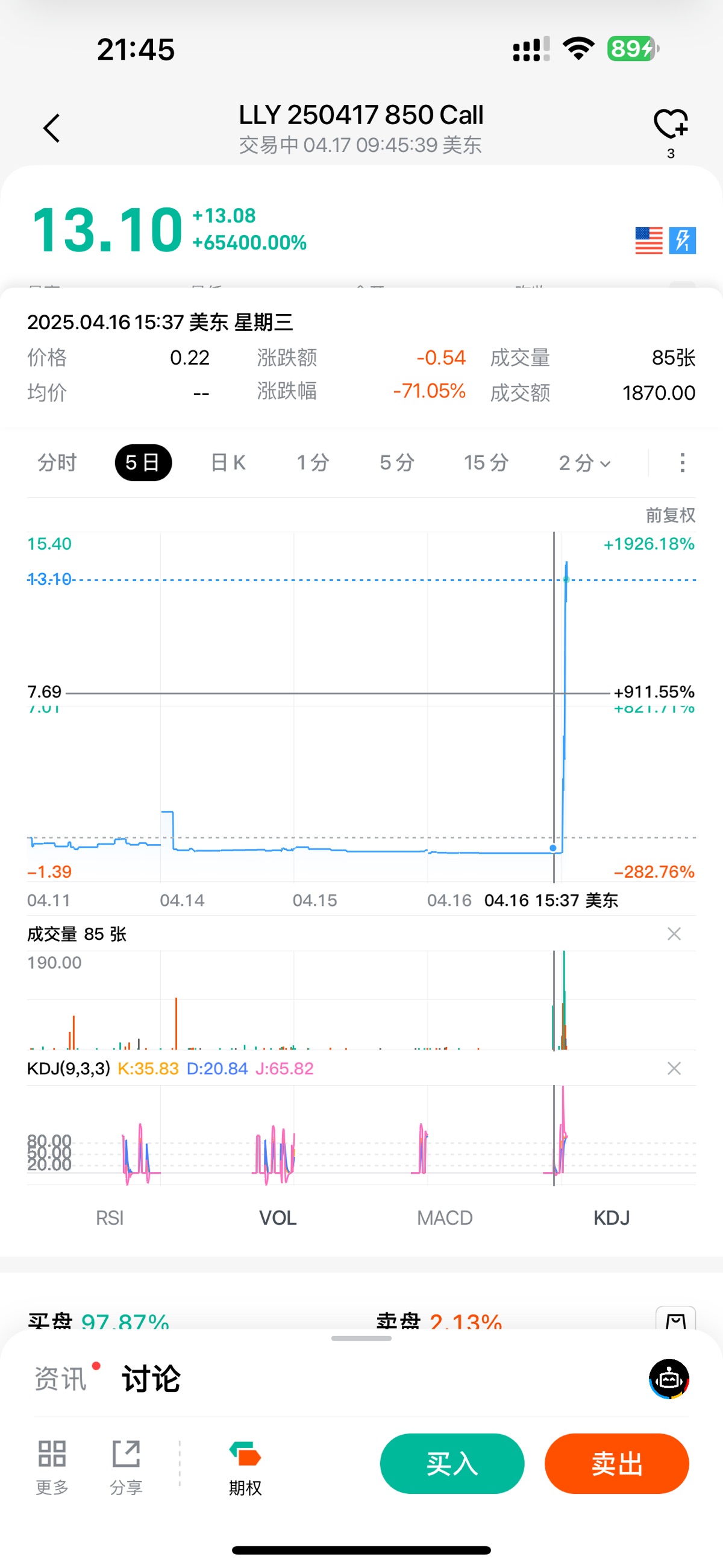723x1568 pixels.
Task: Tap the back arrow icon
Action: point(52,128)
